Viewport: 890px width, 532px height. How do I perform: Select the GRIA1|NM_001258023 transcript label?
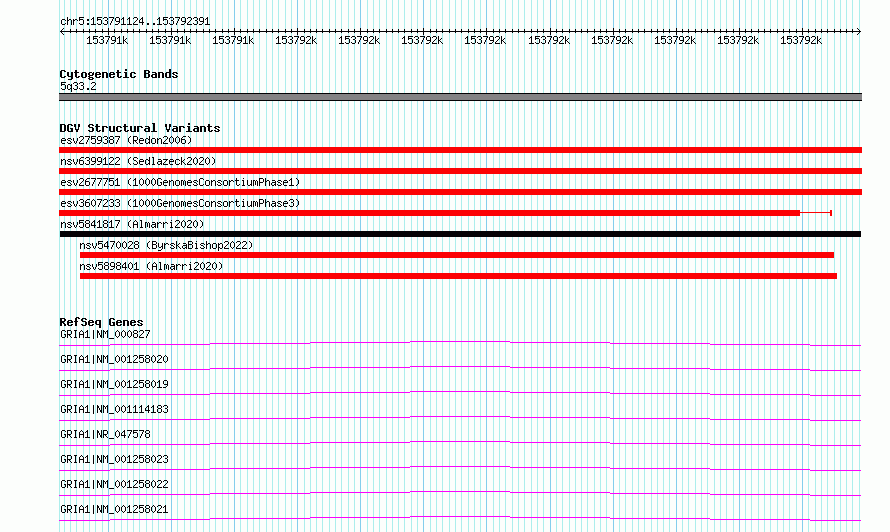pyautogui.click(x=114, y=459)
